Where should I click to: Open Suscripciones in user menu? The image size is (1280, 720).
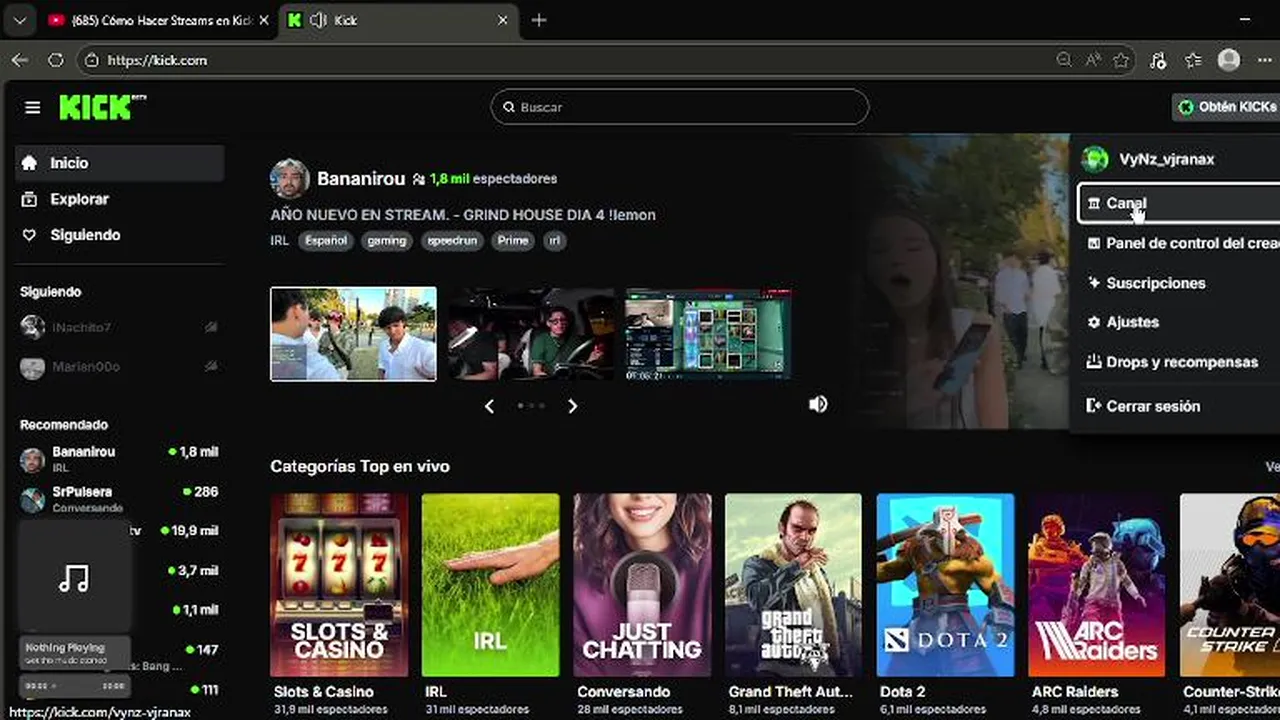(x=1179, y=283)
